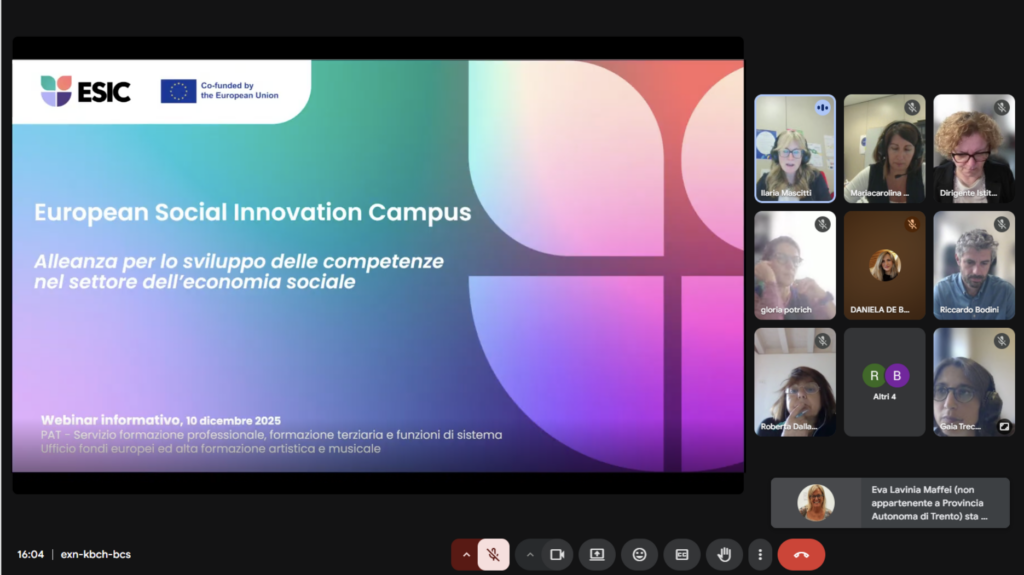The height and width of the screenshot is (575, 1024).
Task: Send an emoji reaction
Action: pos(640,554)
